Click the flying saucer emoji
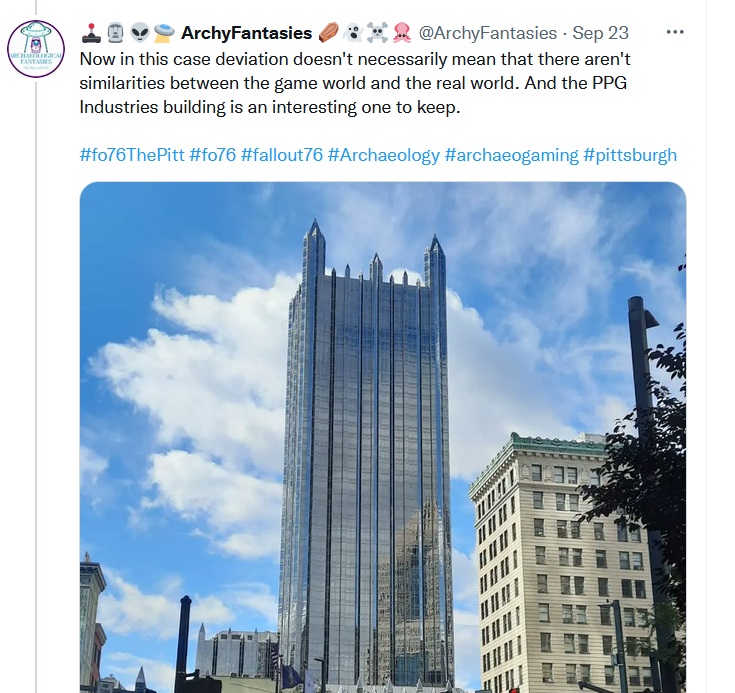Image resolution: width=735 pixels, height=693 pixels. point(164,32)
